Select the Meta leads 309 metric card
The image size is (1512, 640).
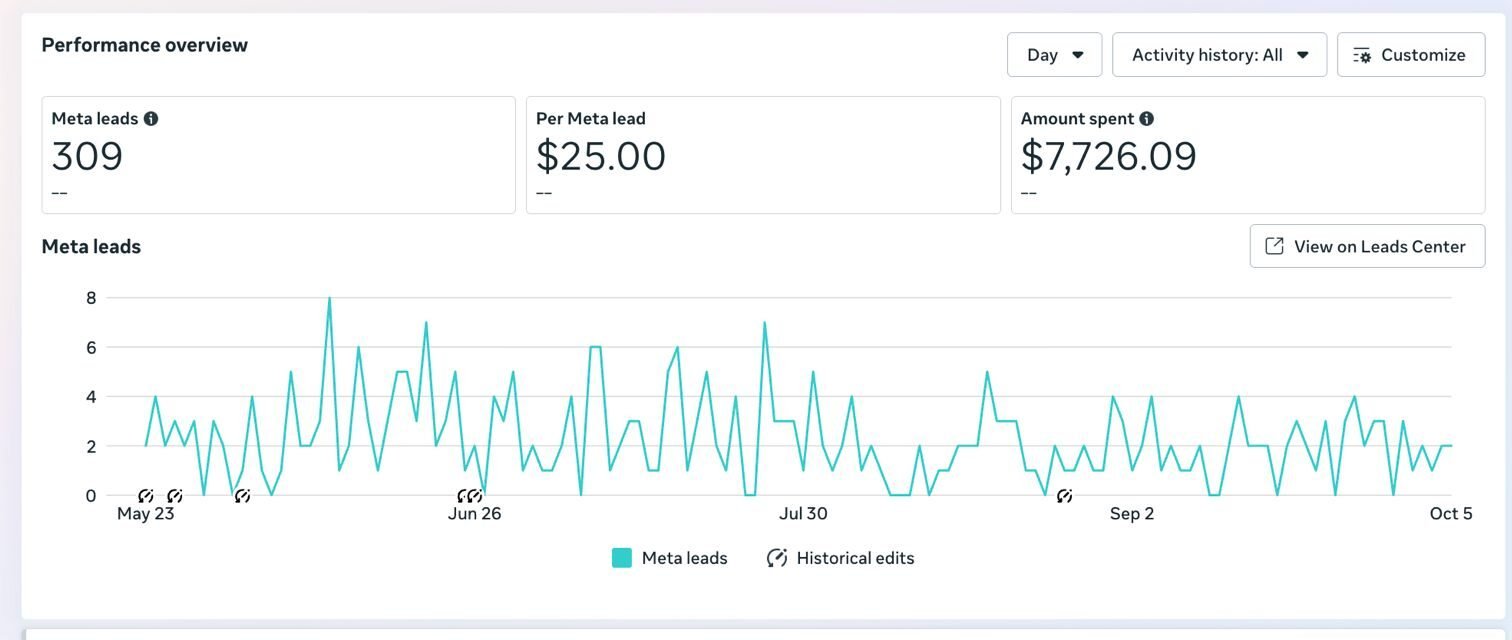click(x=278, y=155)
